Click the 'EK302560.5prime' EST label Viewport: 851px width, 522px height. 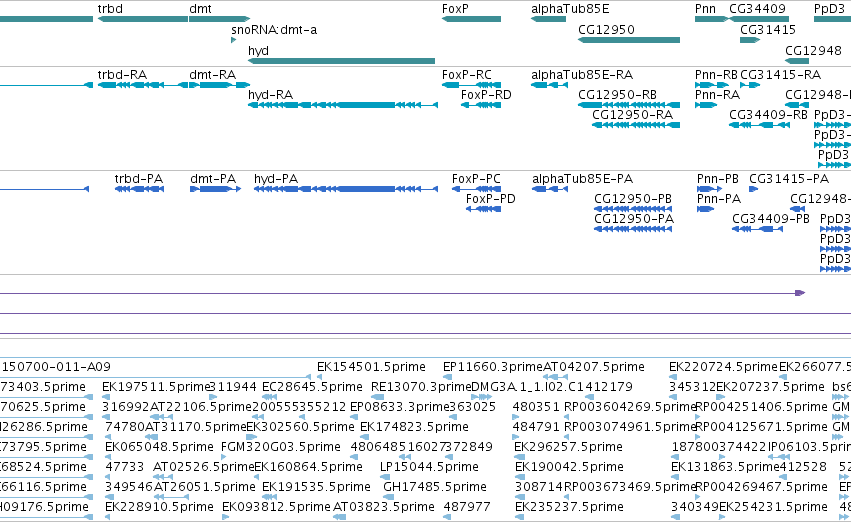point(300,427)
